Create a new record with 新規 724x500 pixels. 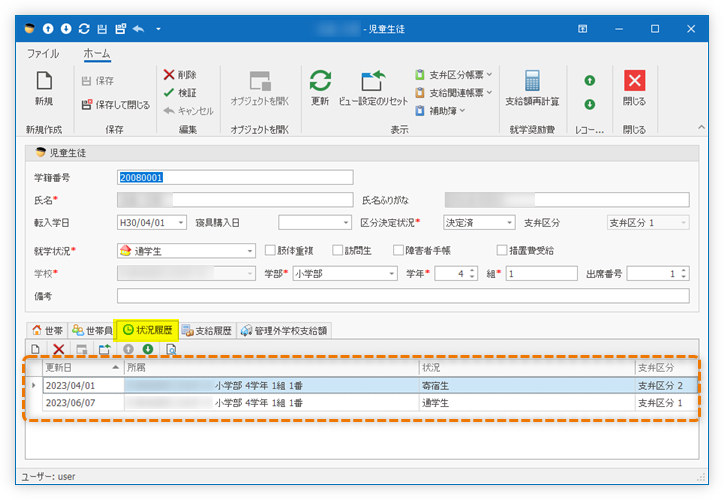coord(44,89)
